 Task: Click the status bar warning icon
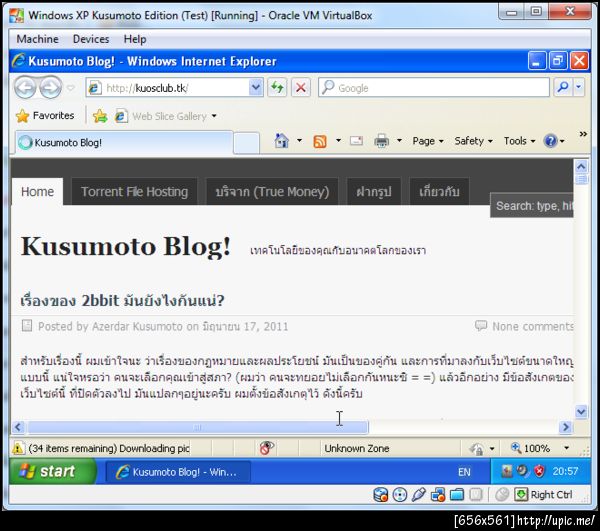[x=18, y=448]
